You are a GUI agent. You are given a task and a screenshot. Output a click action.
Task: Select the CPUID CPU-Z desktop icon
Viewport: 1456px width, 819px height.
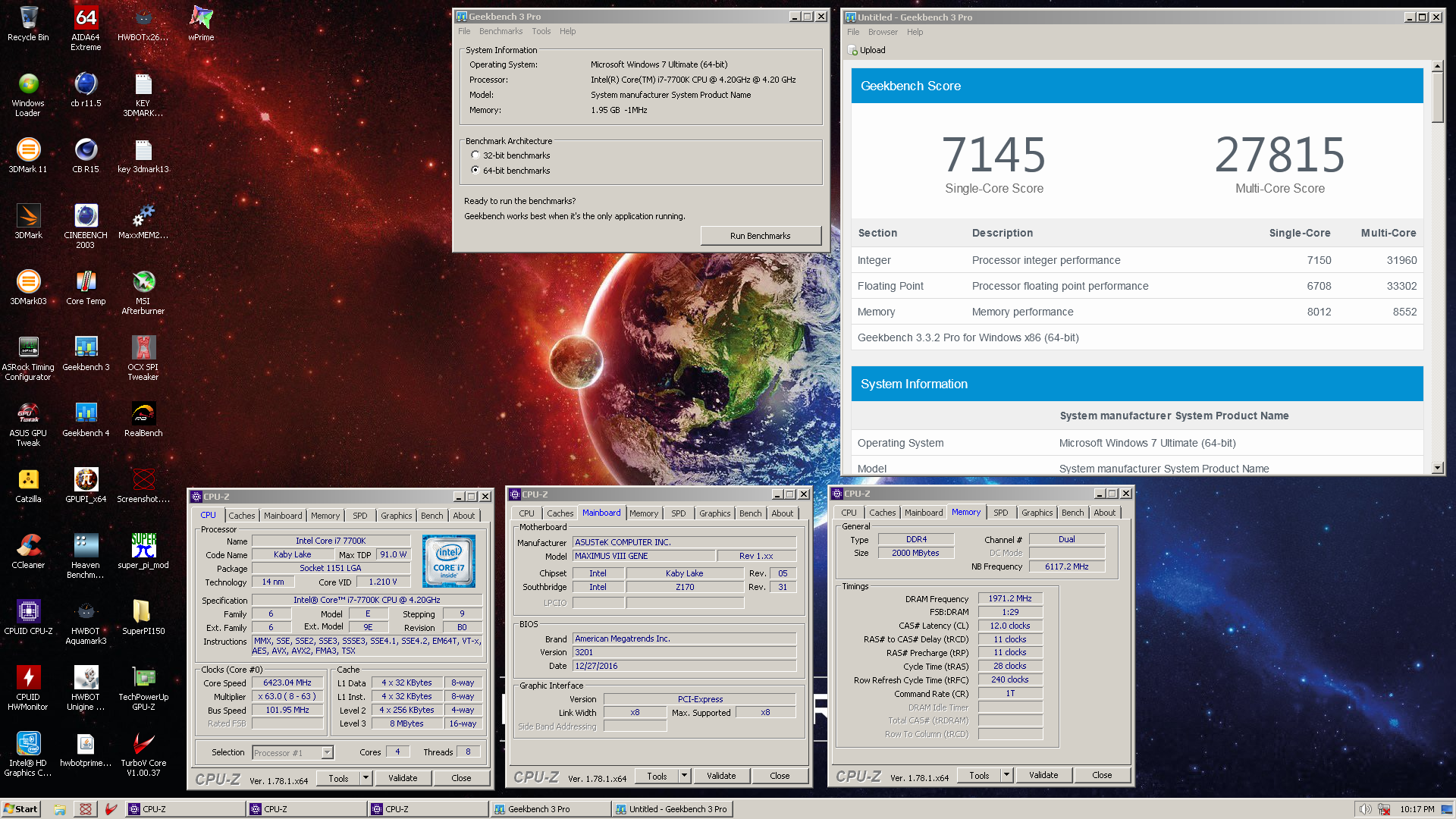tap(28, 617)
